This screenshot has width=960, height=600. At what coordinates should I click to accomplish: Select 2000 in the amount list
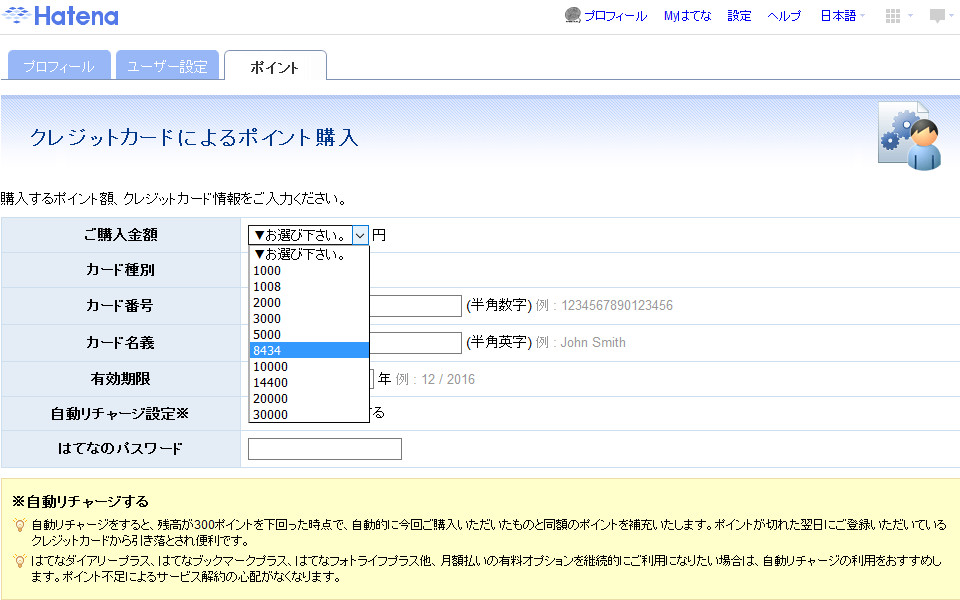click(309, 302)
